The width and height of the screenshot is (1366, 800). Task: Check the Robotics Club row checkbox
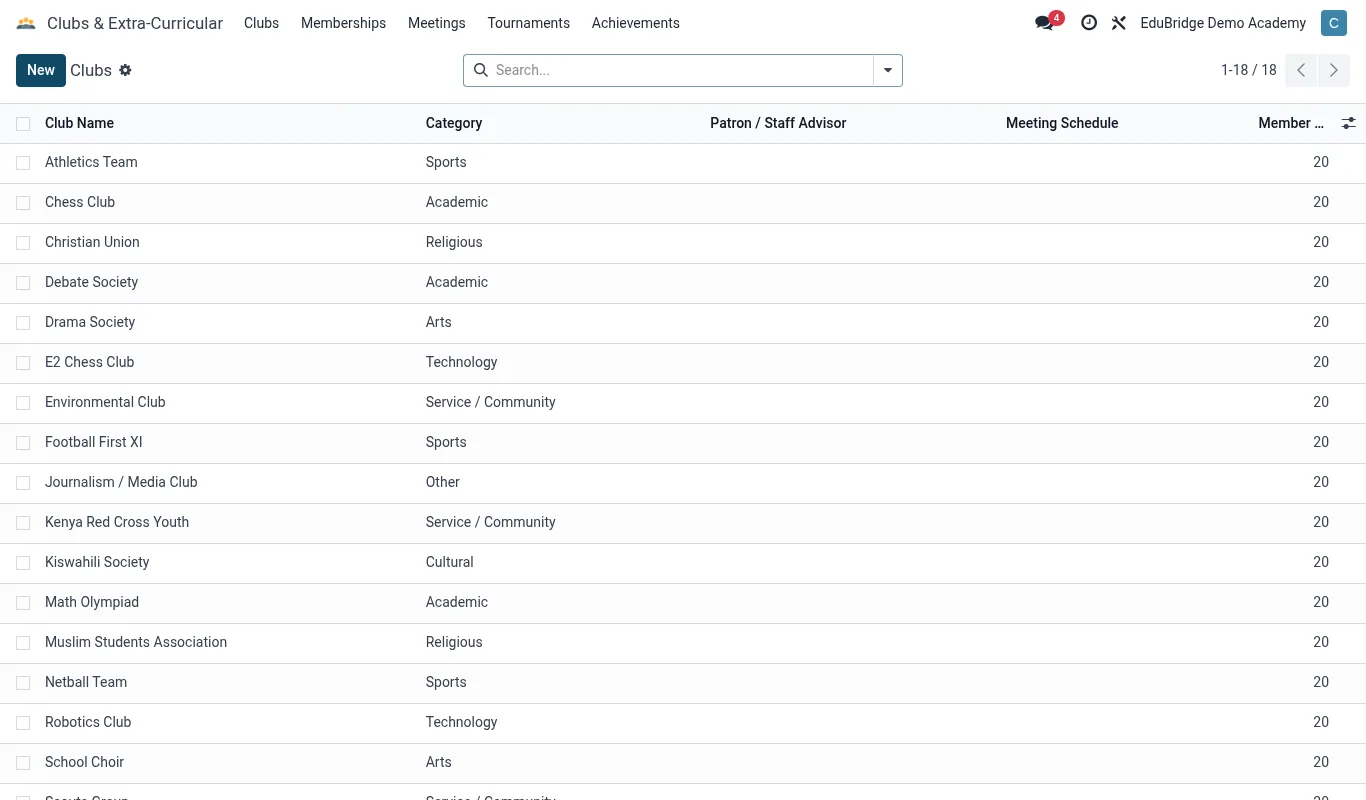click(x=23, y=723)
